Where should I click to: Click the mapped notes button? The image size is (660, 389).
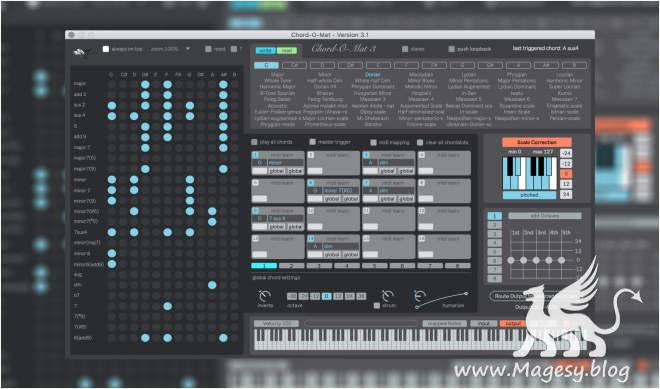(444, 323)
